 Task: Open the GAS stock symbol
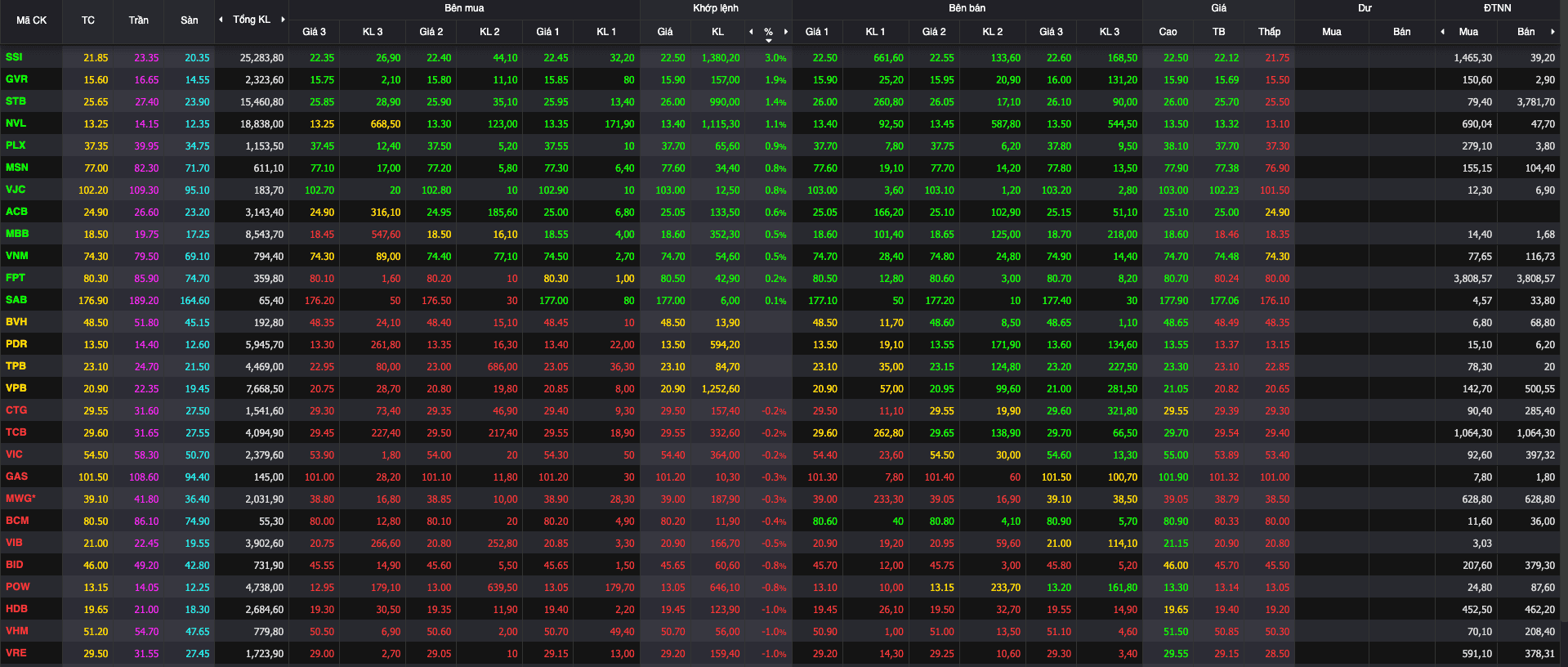point(16,477)
